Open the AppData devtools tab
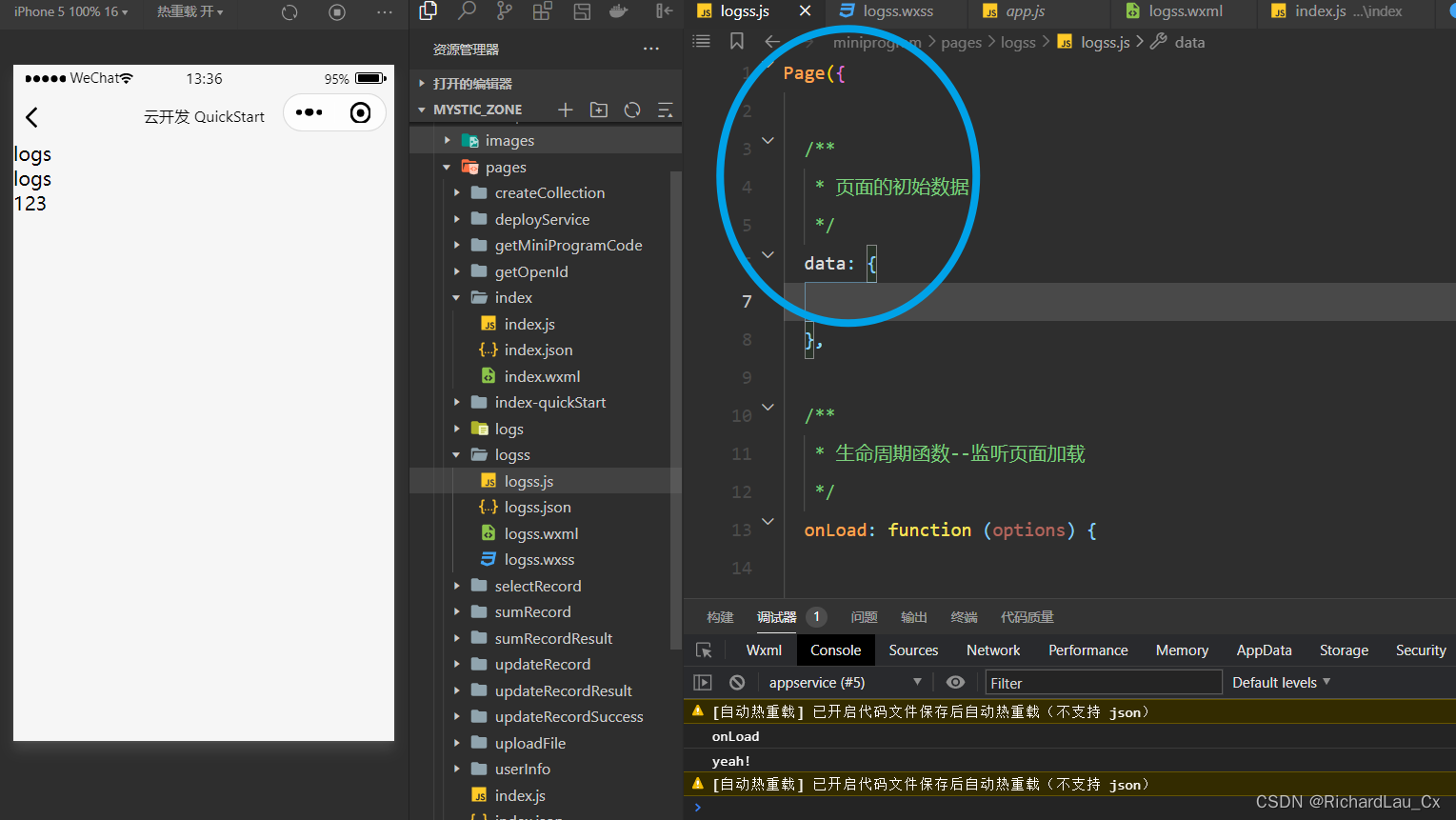This screenshot has width=1456, height=820. pos(1264,650)
